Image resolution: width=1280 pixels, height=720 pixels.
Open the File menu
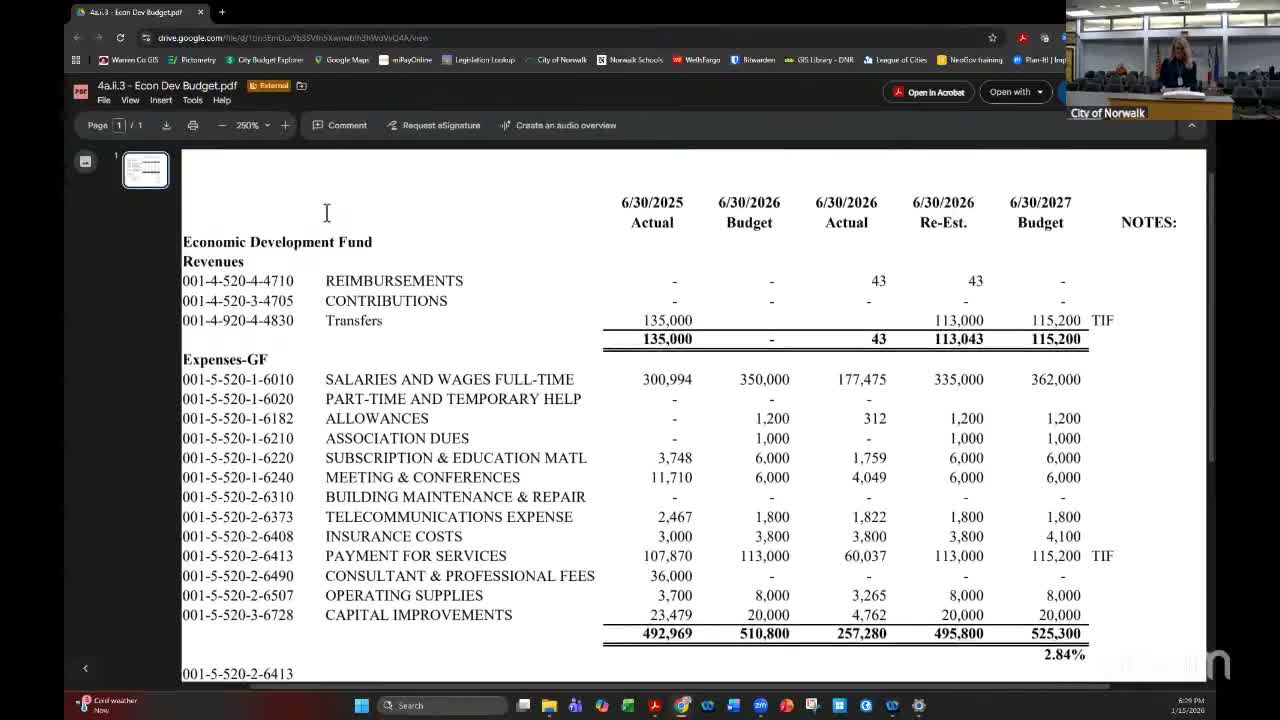point(103,100)
